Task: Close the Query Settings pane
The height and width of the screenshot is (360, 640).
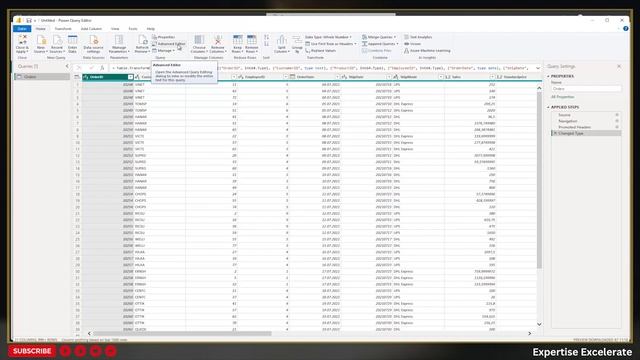Action: coord(619,66)
